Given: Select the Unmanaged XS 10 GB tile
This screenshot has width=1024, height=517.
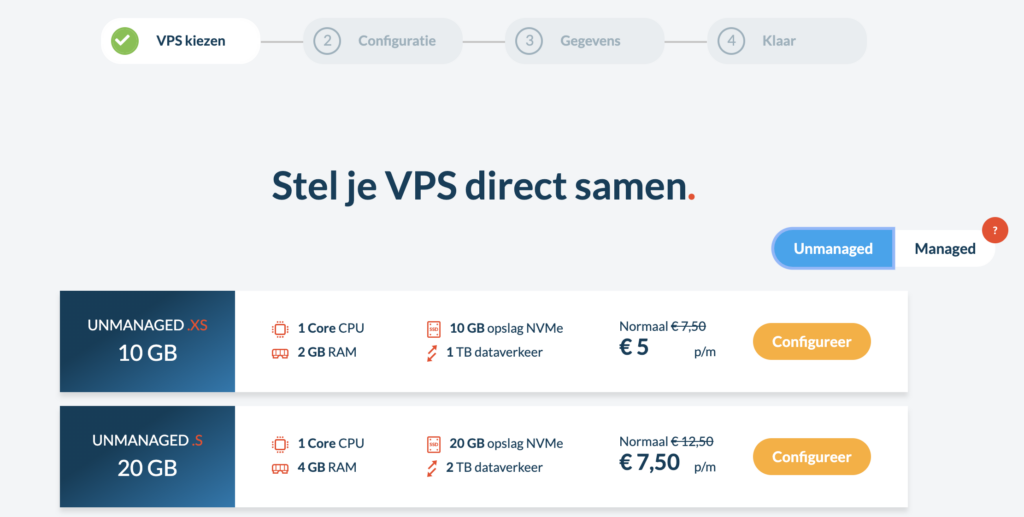Looking at the screenshot, I should (147, 341).
